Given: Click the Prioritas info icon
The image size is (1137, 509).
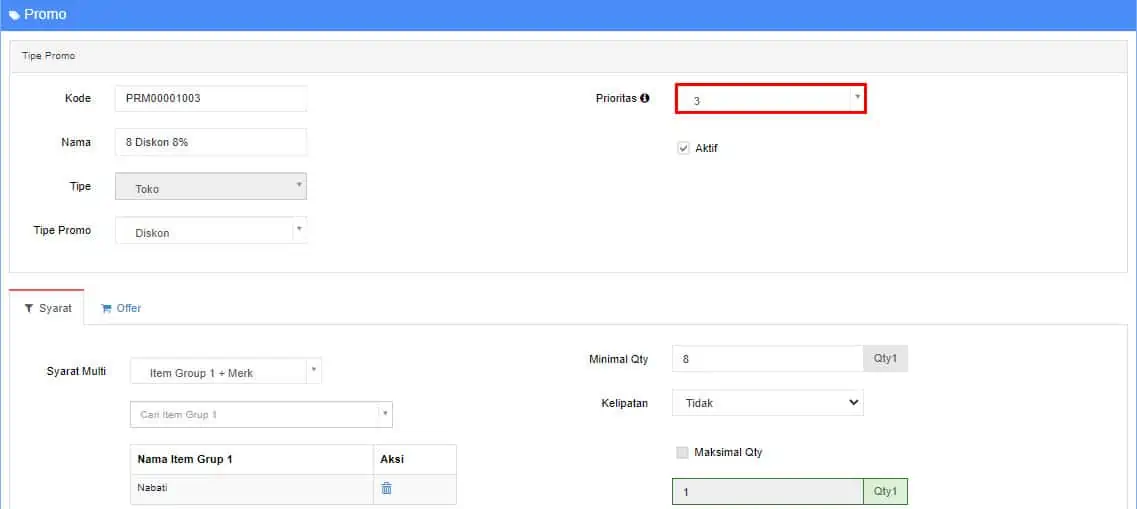Looking at the screenshot, I should (x=645, y=98).
